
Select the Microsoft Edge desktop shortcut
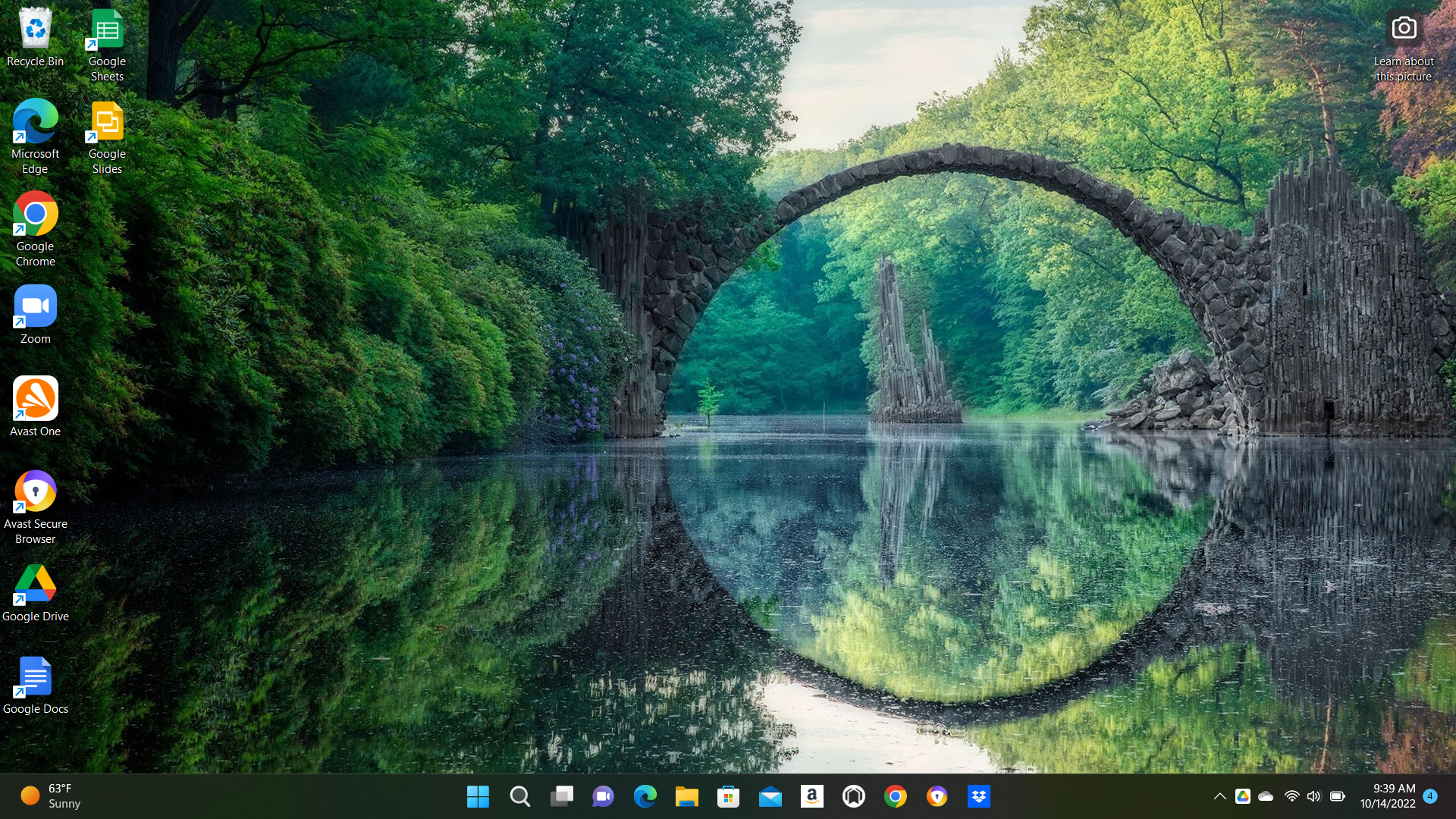[x=35, y=137]
